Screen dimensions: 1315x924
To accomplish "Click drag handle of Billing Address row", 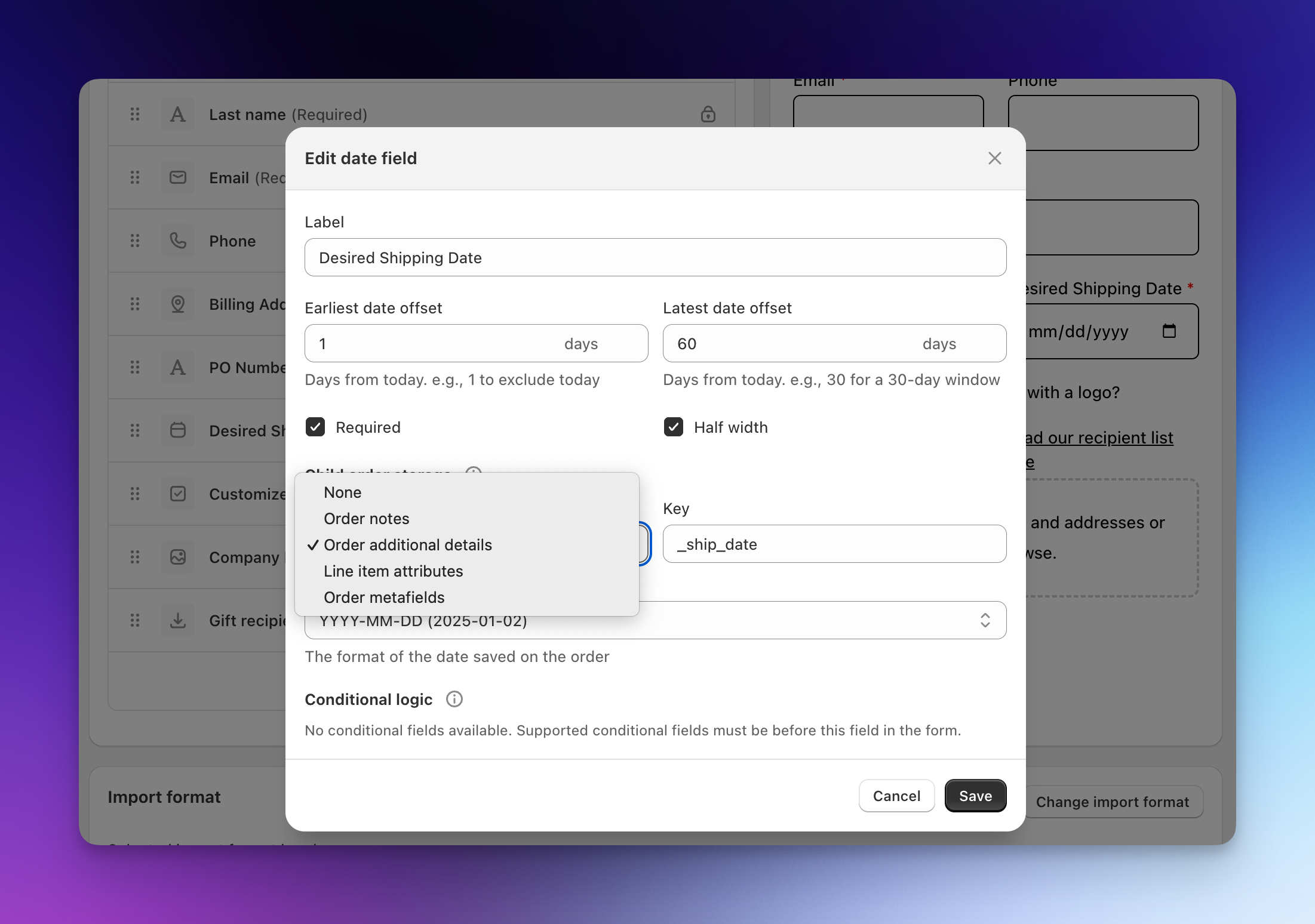I will tap(135, 304).
